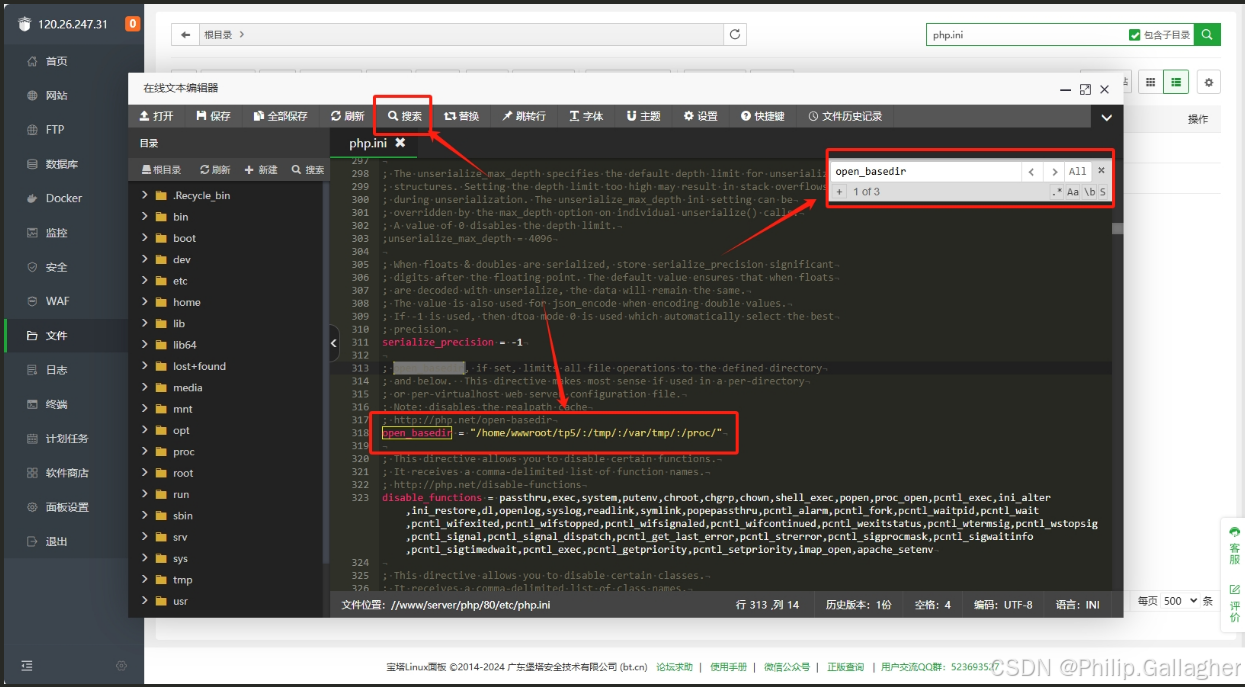This screenshot has height=687, width=1245.
Task: Click the green 搜索 search button
Action: 1205,34
